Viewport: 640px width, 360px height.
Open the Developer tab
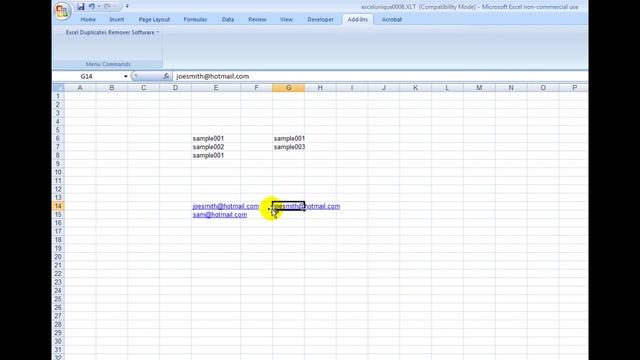(x=320, y=20)
